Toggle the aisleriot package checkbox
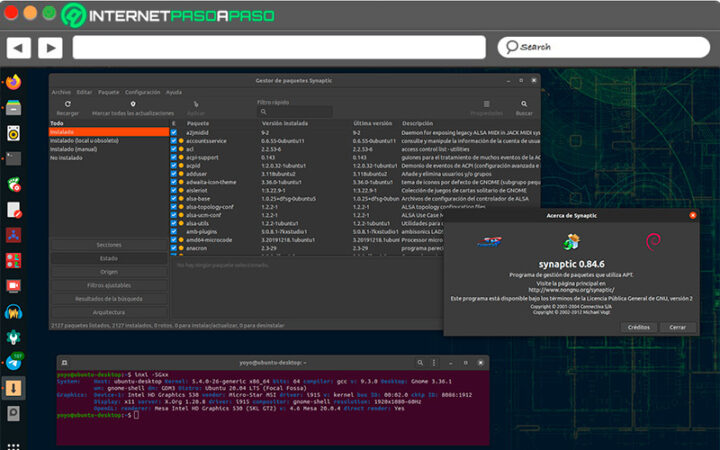Screen dimensions: 720x450 click(174, 190)
